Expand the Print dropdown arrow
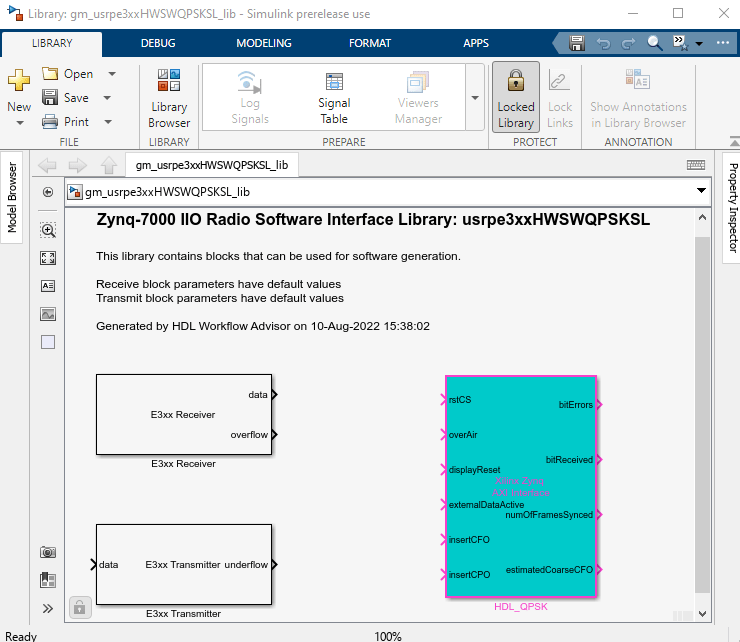Image resolution: width=740 pixels, height=642 pixels. pos(108,122)
